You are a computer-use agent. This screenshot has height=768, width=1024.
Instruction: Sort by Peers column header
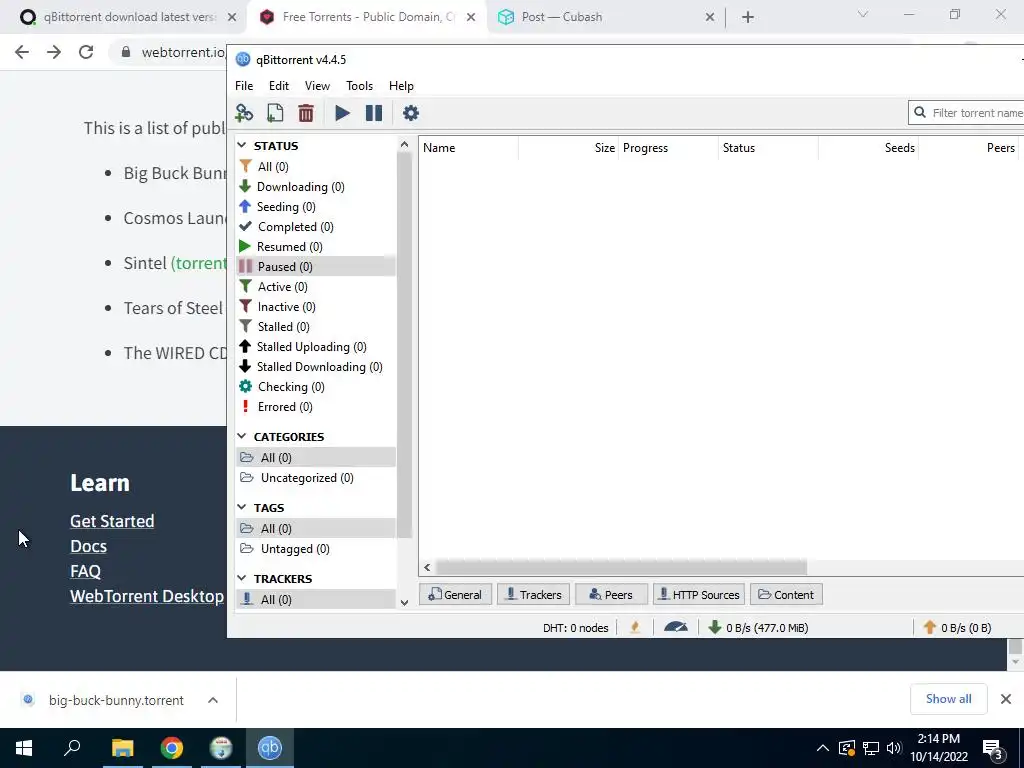pos(968,148)
